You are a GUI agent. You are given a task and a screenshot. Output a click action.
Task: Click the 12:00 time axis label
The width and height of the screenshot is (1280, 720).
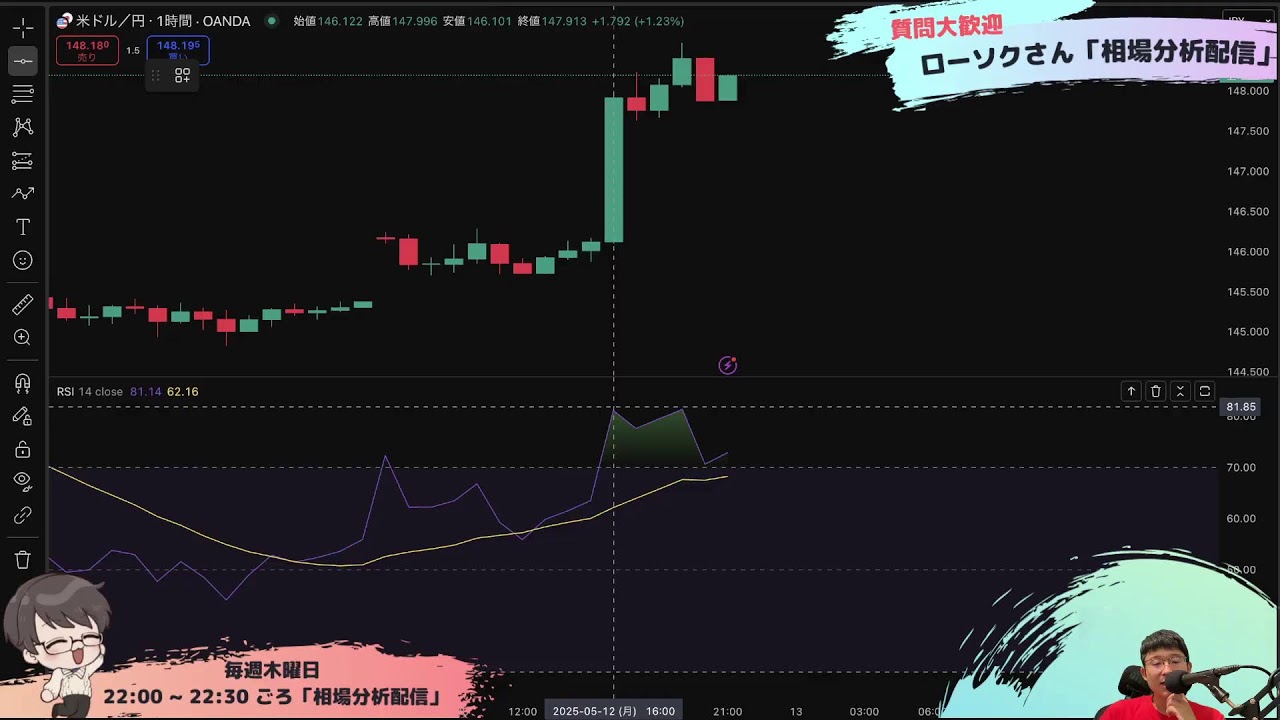click(522, 711)
